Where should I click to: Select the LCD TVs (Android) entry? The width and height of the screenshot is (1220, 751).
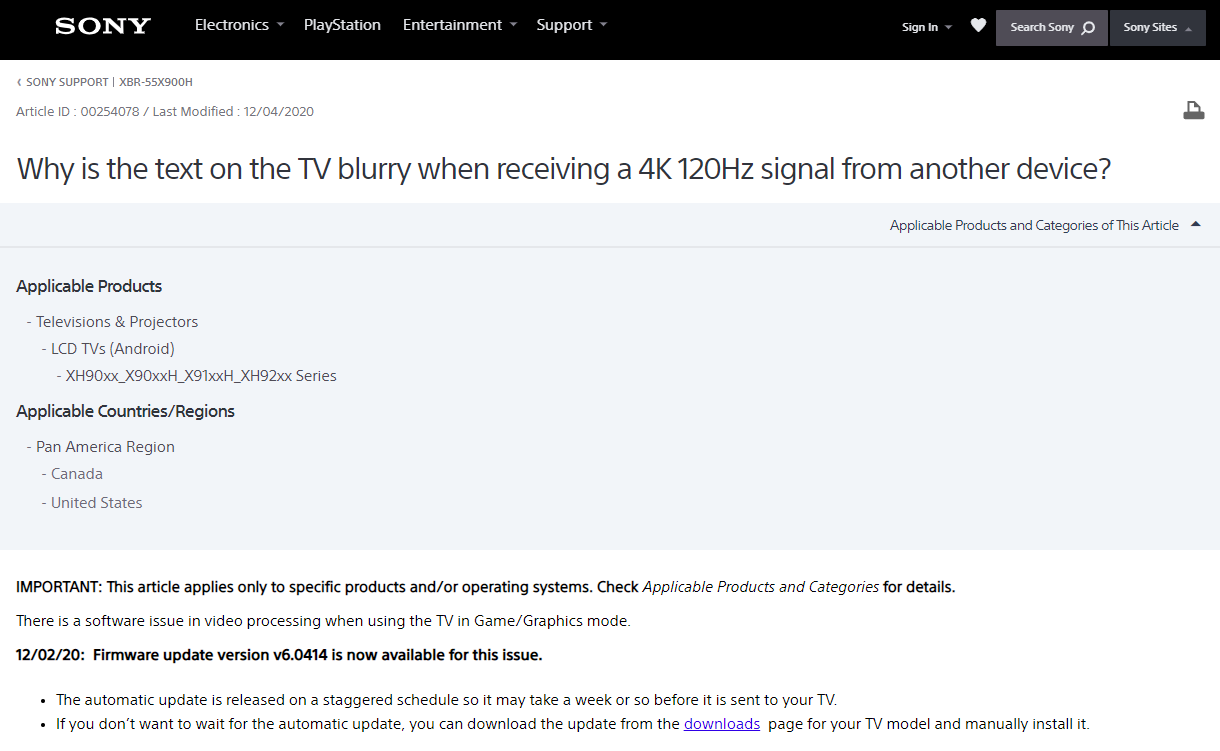(x=113, y=349)
